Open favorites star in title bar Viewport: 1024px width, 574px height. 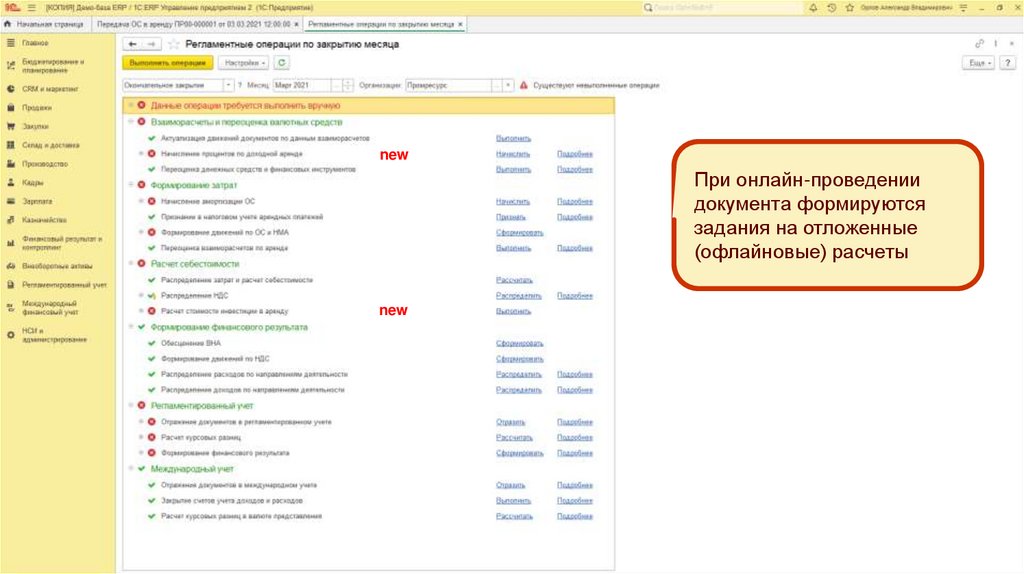(849, 8)
